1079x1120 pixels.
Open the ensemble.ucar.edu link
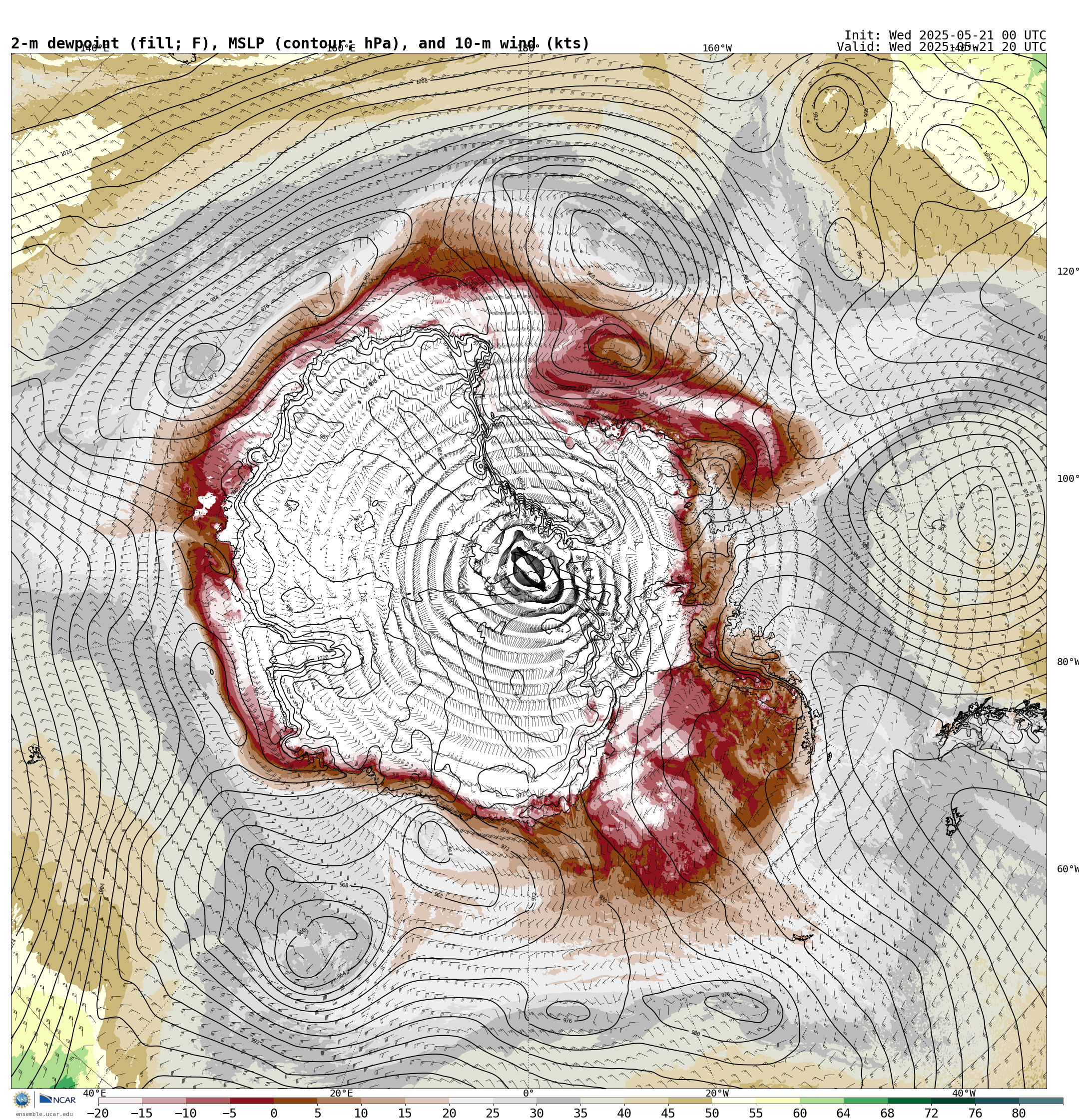[44, 1115]
